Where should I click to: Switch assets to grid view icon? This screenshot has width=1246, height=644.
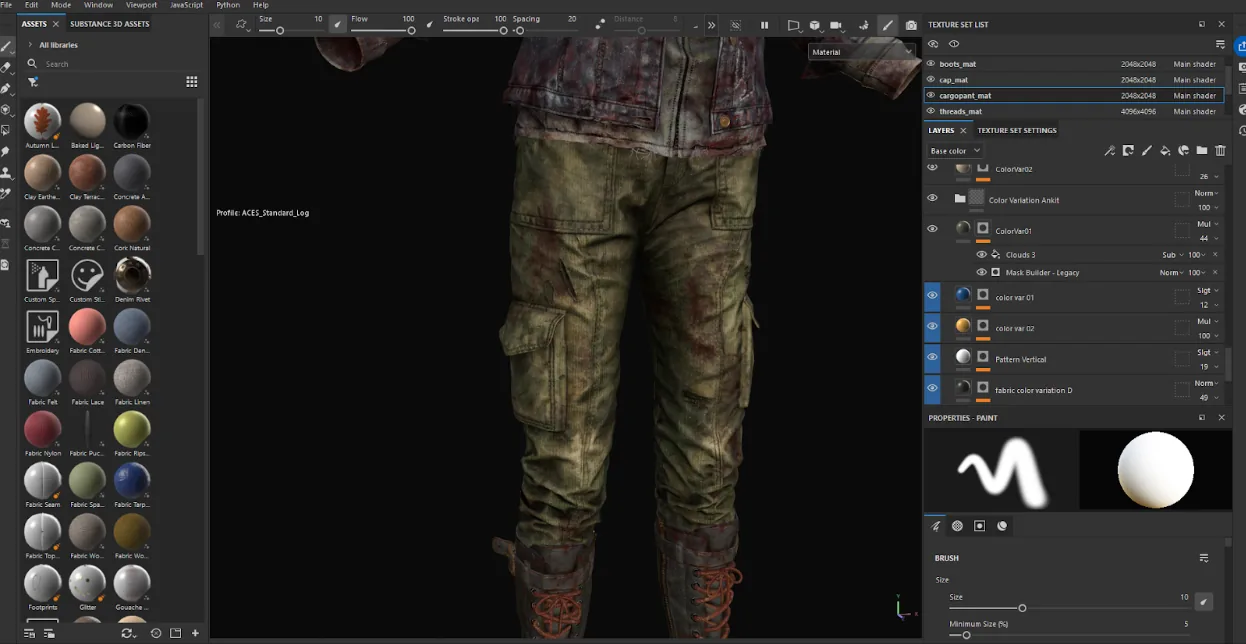[x=192, y=82]
